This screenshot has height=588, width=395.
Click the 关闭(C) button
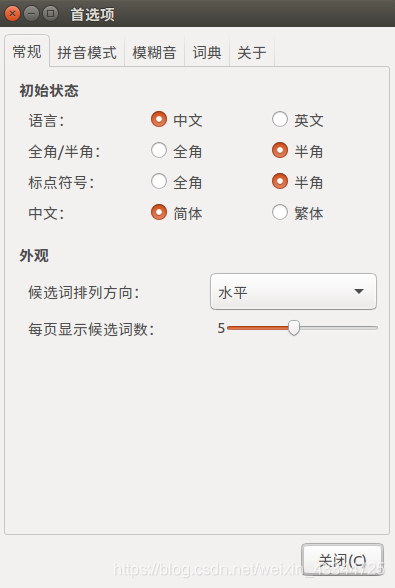point(342,560)
